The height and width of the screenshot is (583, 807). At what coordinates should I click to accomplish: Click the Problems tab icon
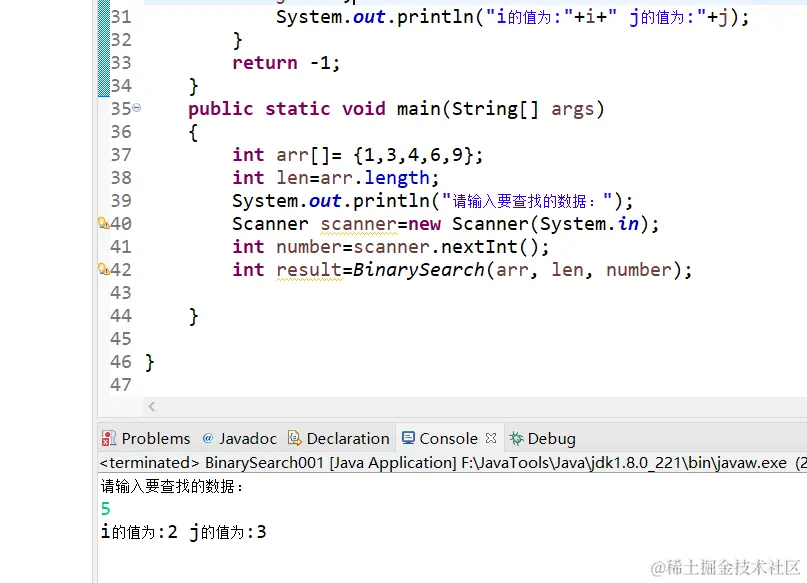tap(109, 438)
